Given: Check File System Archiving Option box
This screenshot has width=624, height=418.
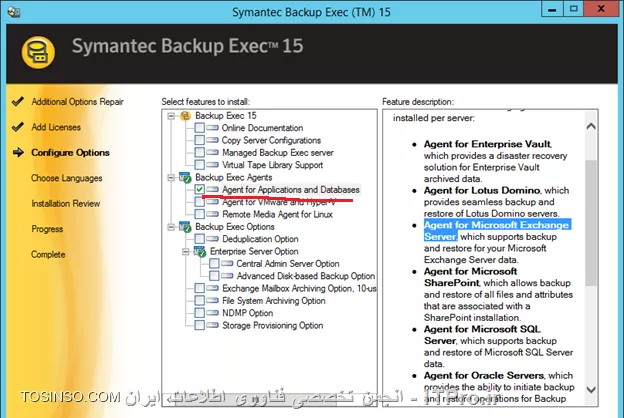Looking at the screenshot, I should click(x=200, y=301).
